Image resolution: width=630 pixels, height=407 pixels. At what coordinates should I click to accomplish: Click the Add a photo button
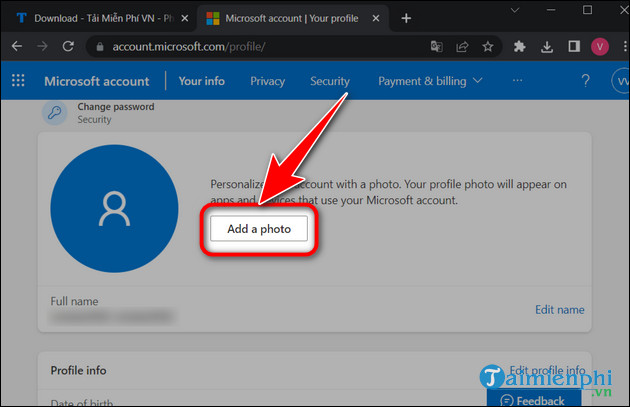click(259, 229)
